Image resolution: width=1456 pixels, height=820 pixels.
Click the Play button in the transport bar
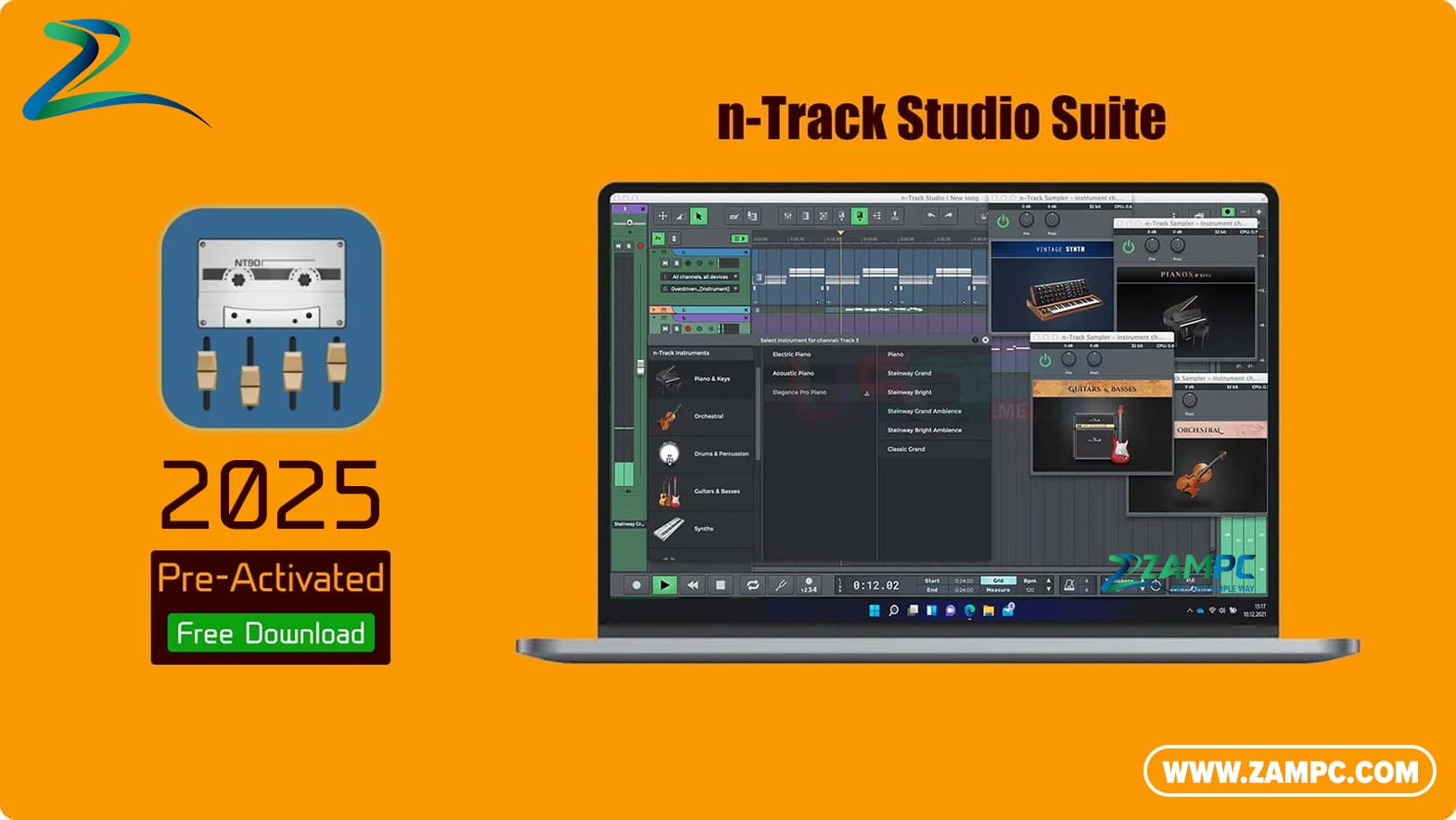click(664, 585)
